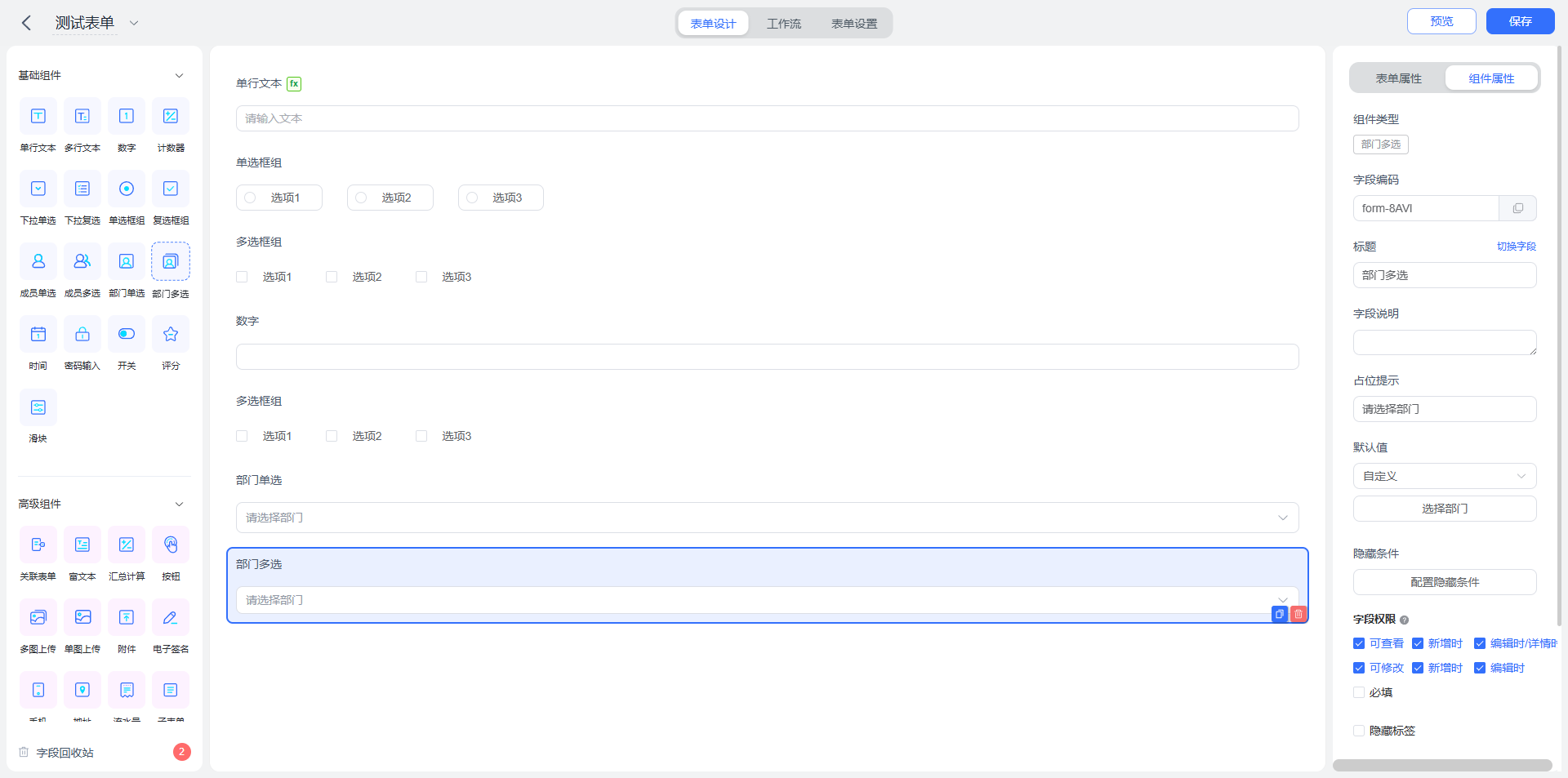Copy the field code using the copy icon
This screenshot has width=1568, height=778.
1517,208
